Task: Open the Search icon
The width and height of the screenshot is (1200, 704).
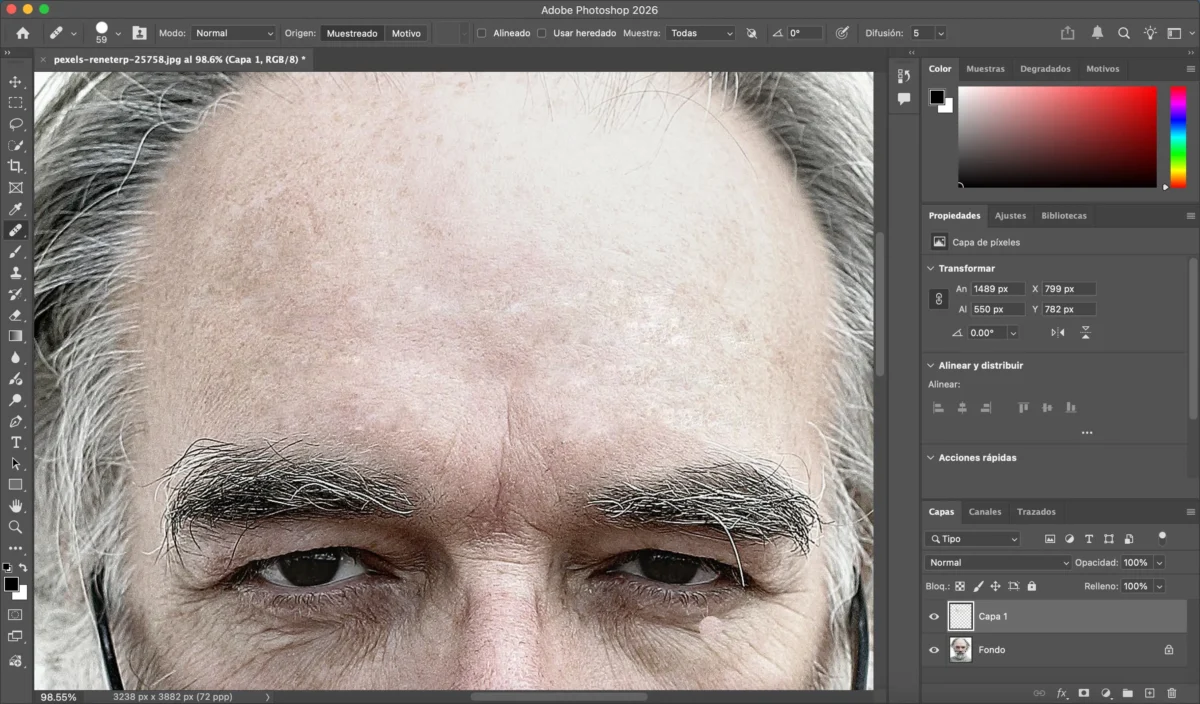Action: (1124, 33)
